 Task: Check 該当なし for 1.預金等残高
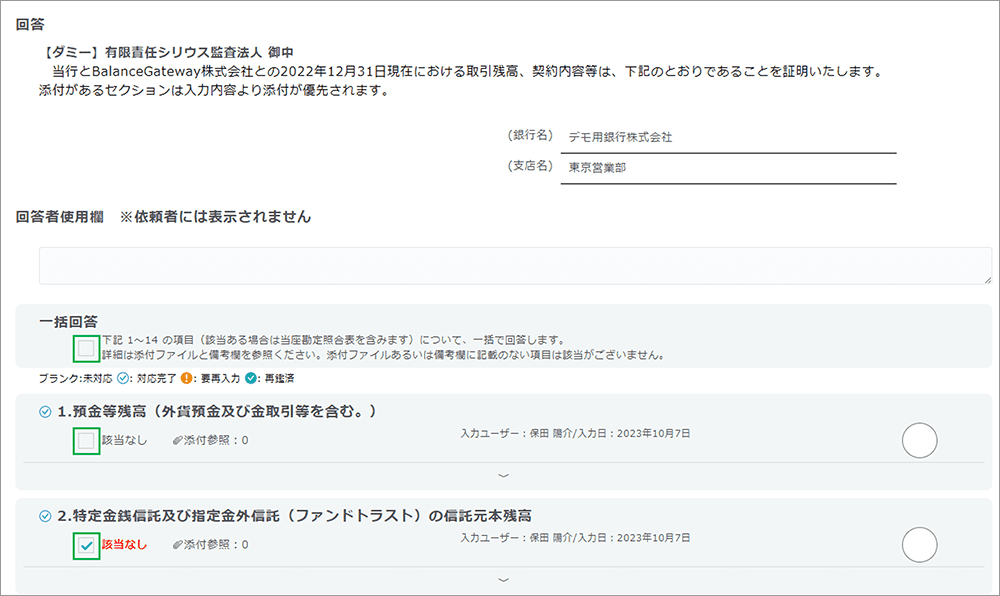[87, 440]
